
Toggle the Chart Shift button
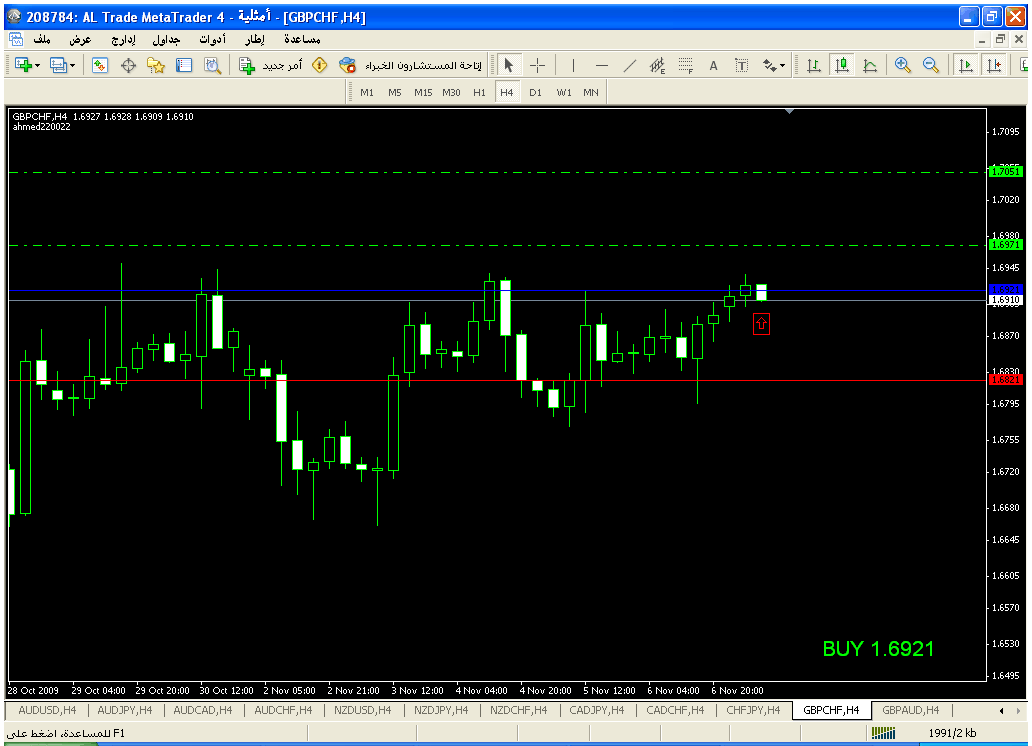click(994, 65)
